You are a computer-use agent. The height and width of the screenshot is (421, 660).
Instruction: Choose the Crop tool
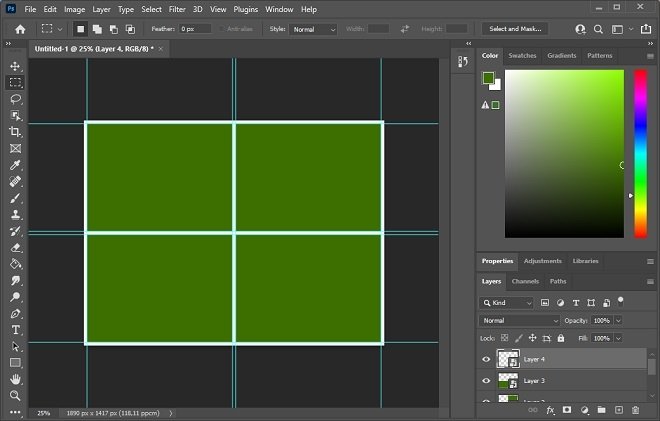[15, 132]
